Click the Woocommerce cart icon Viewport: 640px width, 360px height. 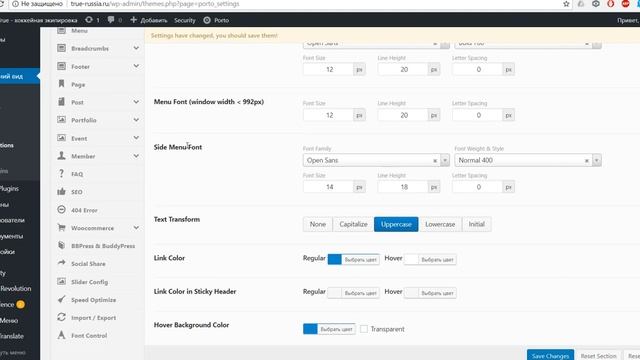[61, 228]
